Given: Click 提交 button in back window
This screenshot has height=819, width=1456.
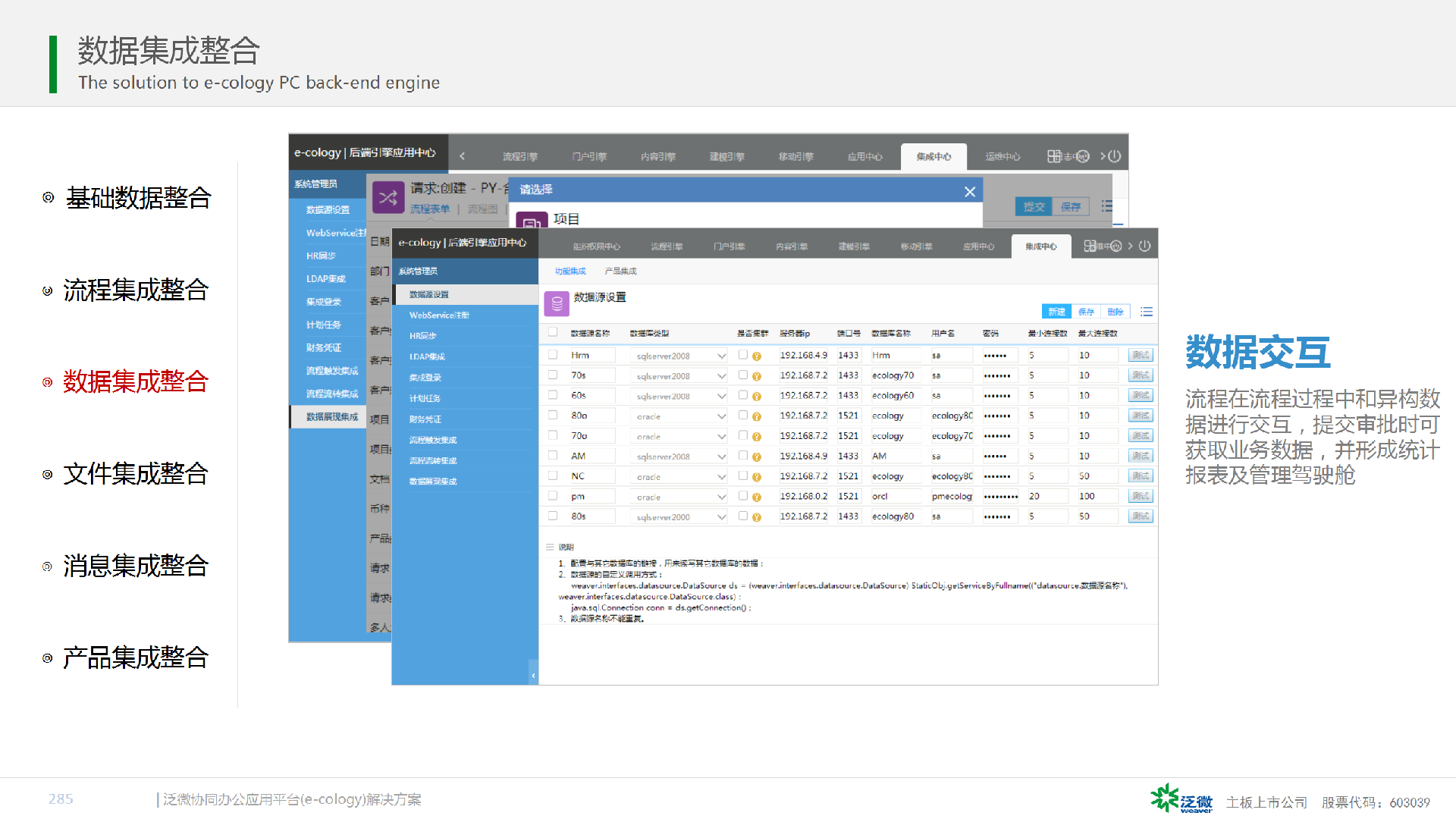Looking at the screenshot, I should tap(1034, 206).
